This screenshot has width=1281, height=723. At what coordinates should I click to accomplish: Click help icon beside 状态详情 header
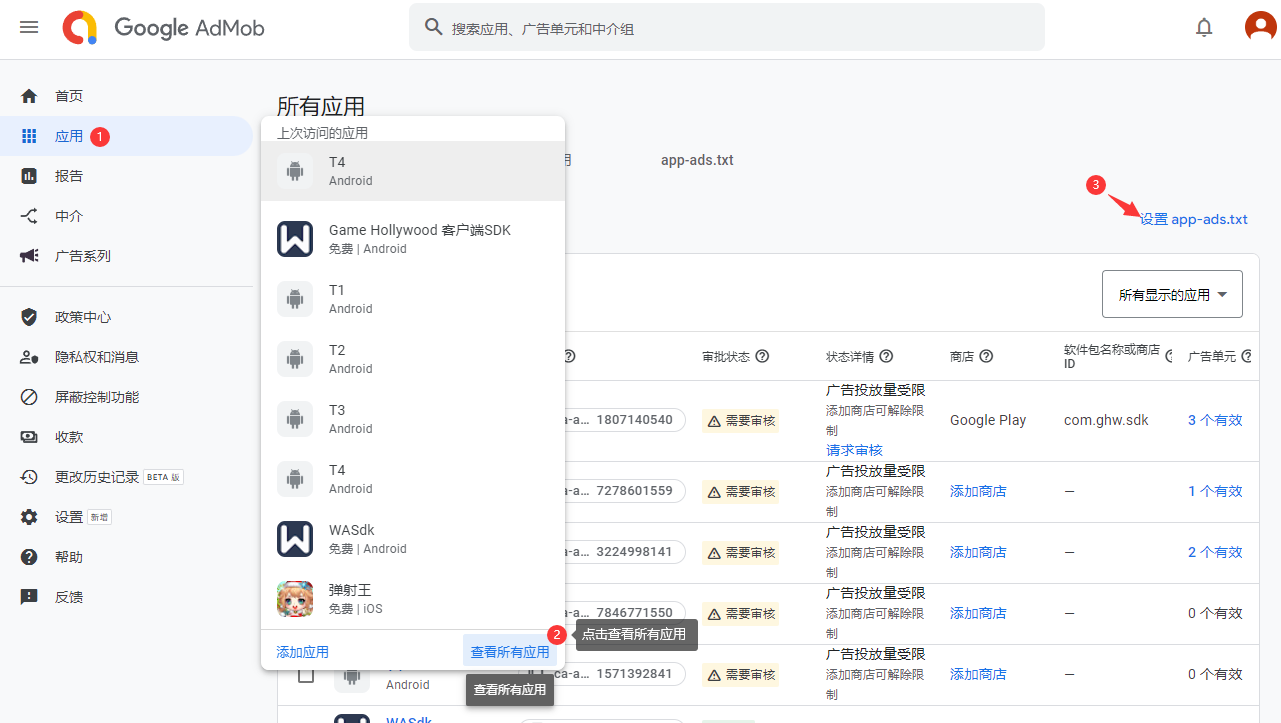tap(886, 356)
